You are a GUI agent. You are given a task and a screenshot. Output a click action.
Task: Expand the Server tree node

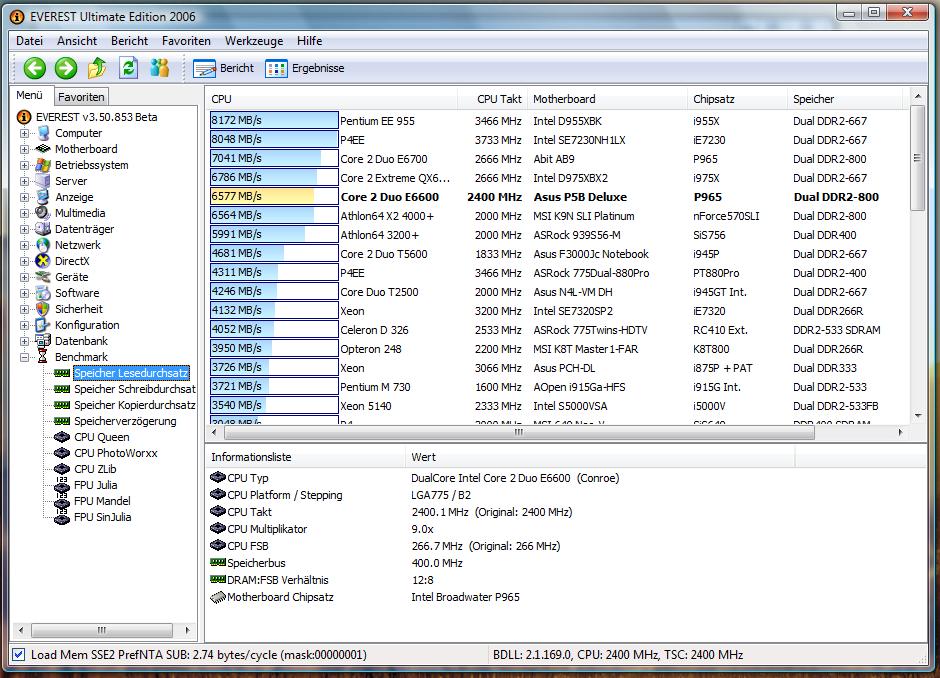point(25,181)
